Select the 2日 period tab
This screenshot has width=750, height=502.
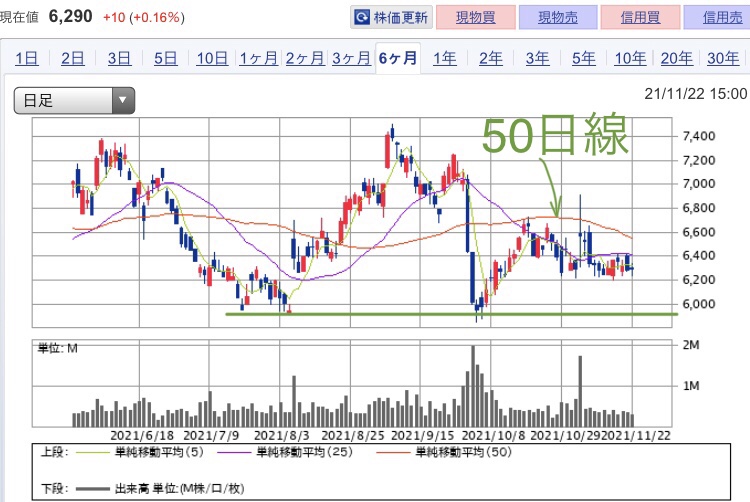[x=73, y=59]
